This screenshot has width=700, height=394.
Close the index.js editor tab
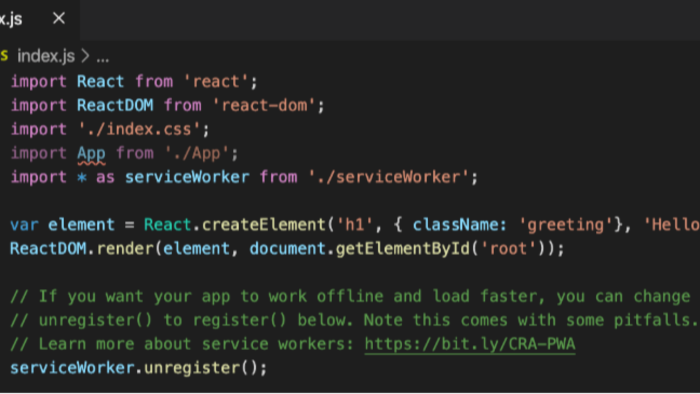(x=58, y=18)
